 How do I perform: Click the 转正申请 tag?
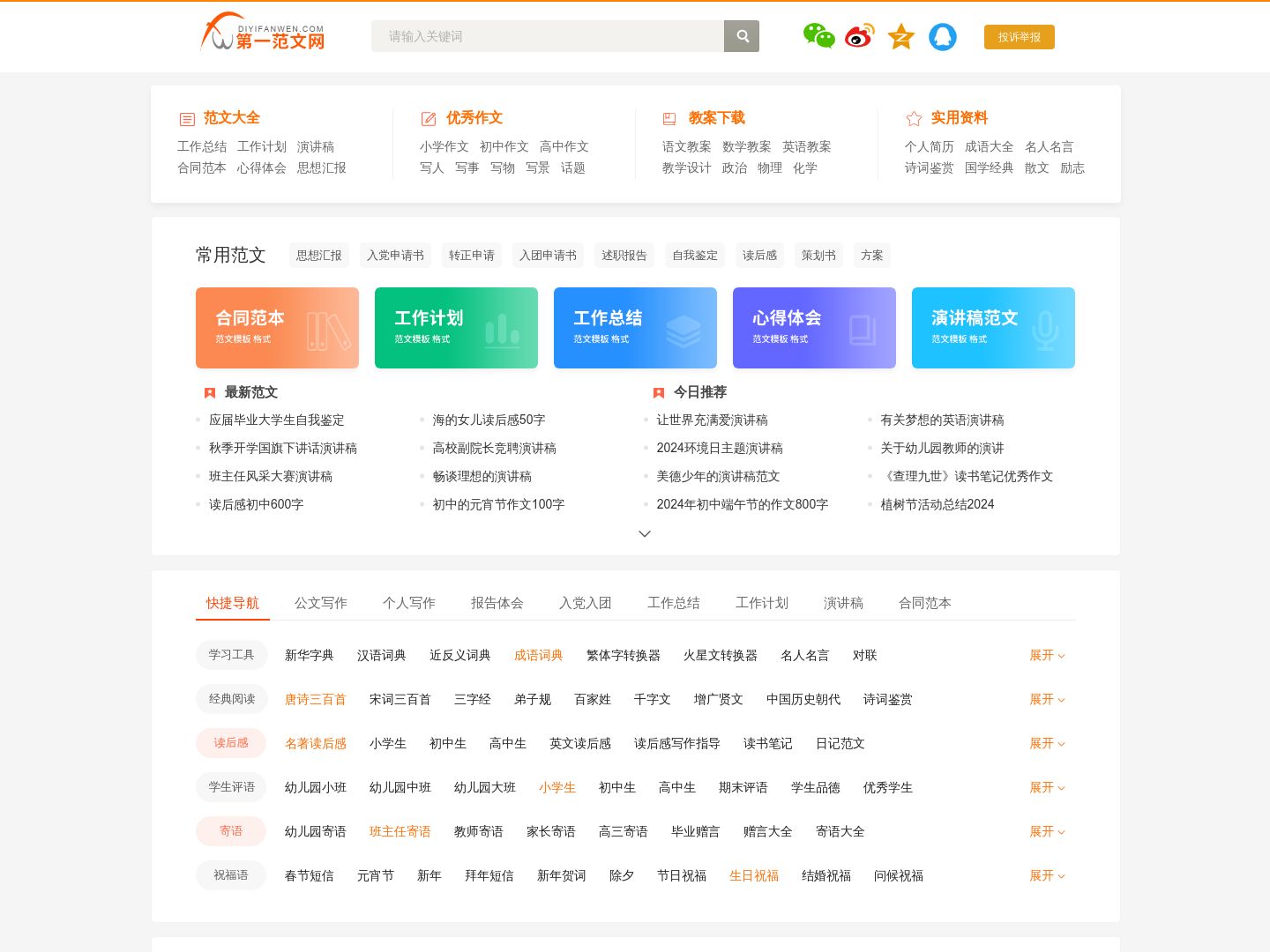[472, 255]
